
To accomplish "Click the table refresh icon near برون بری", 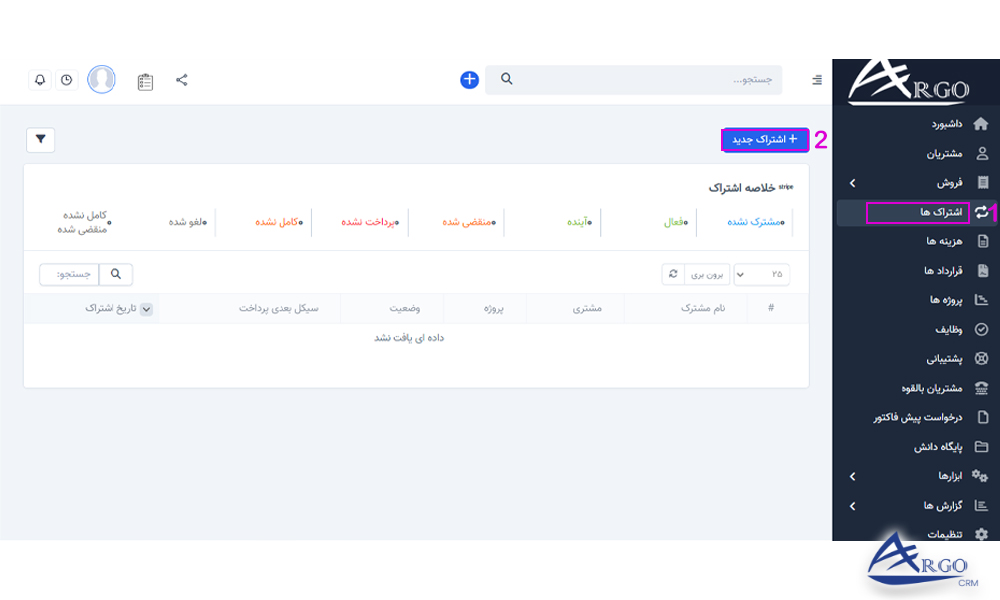I will [x=672, y=274].
